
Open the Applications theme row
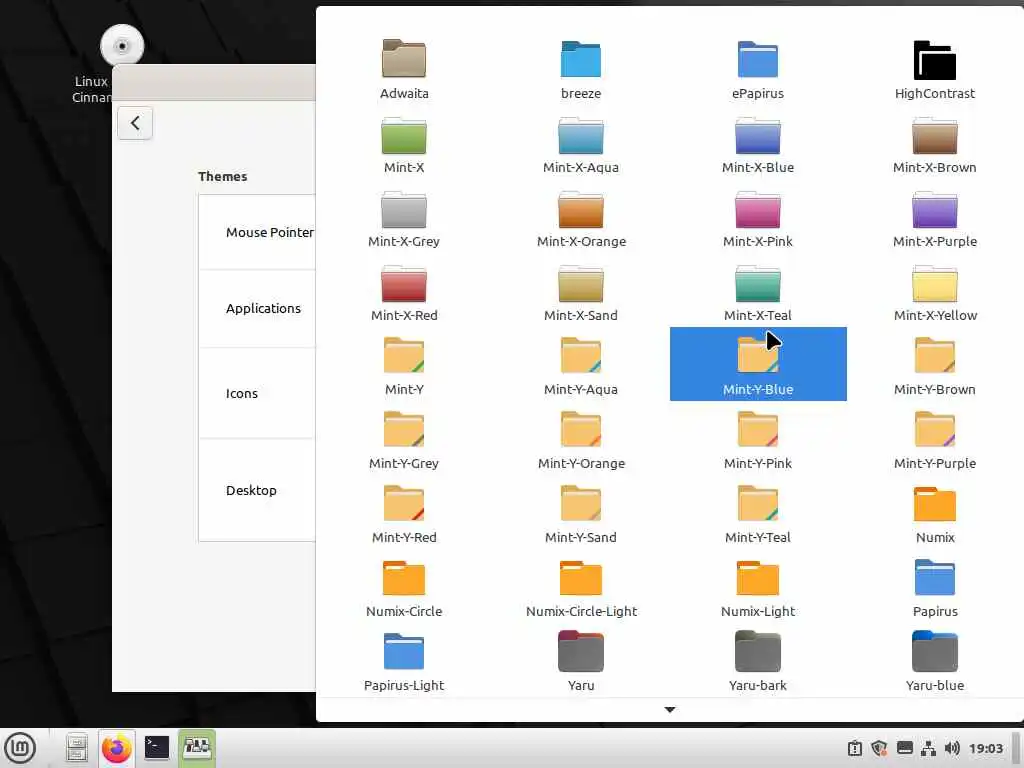coord(257,308)
